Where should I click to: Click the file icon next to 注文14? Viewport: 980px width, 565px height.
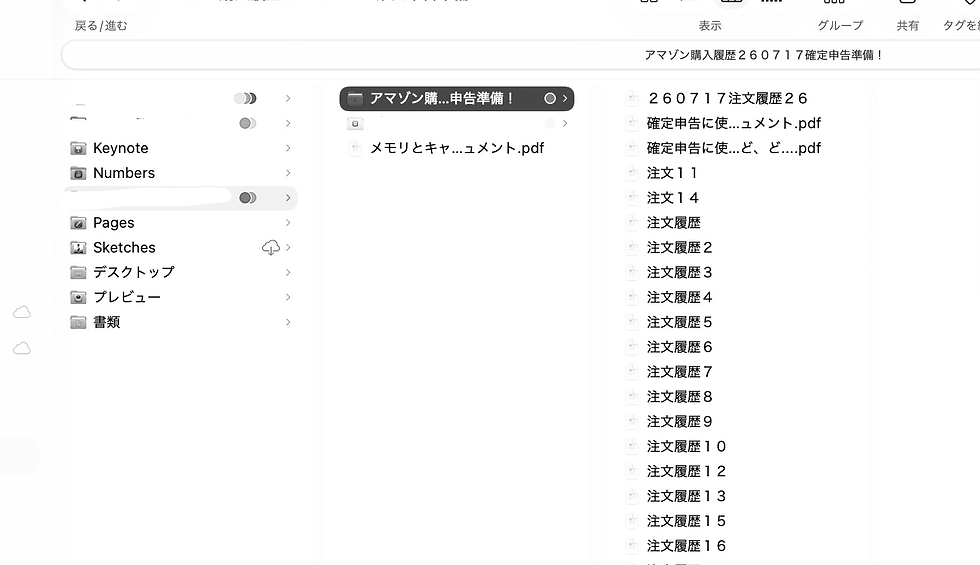pos(632,198)
